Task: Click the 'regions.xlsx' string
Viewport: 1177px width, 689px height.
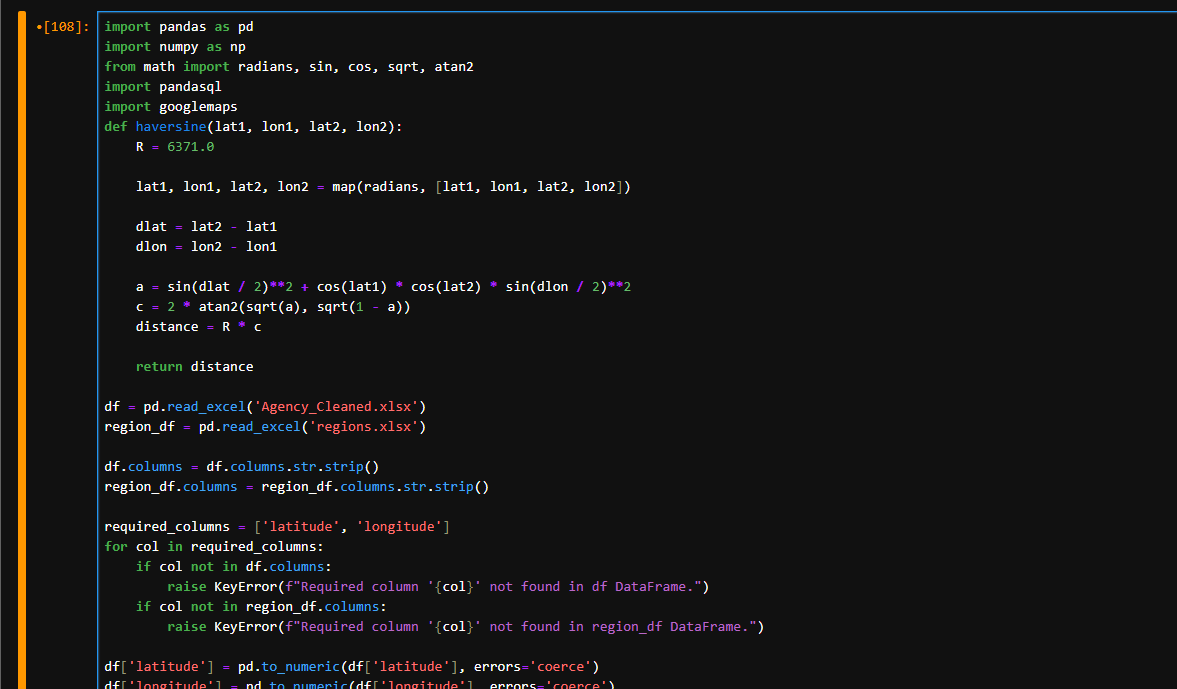Action: pos(363,426)
